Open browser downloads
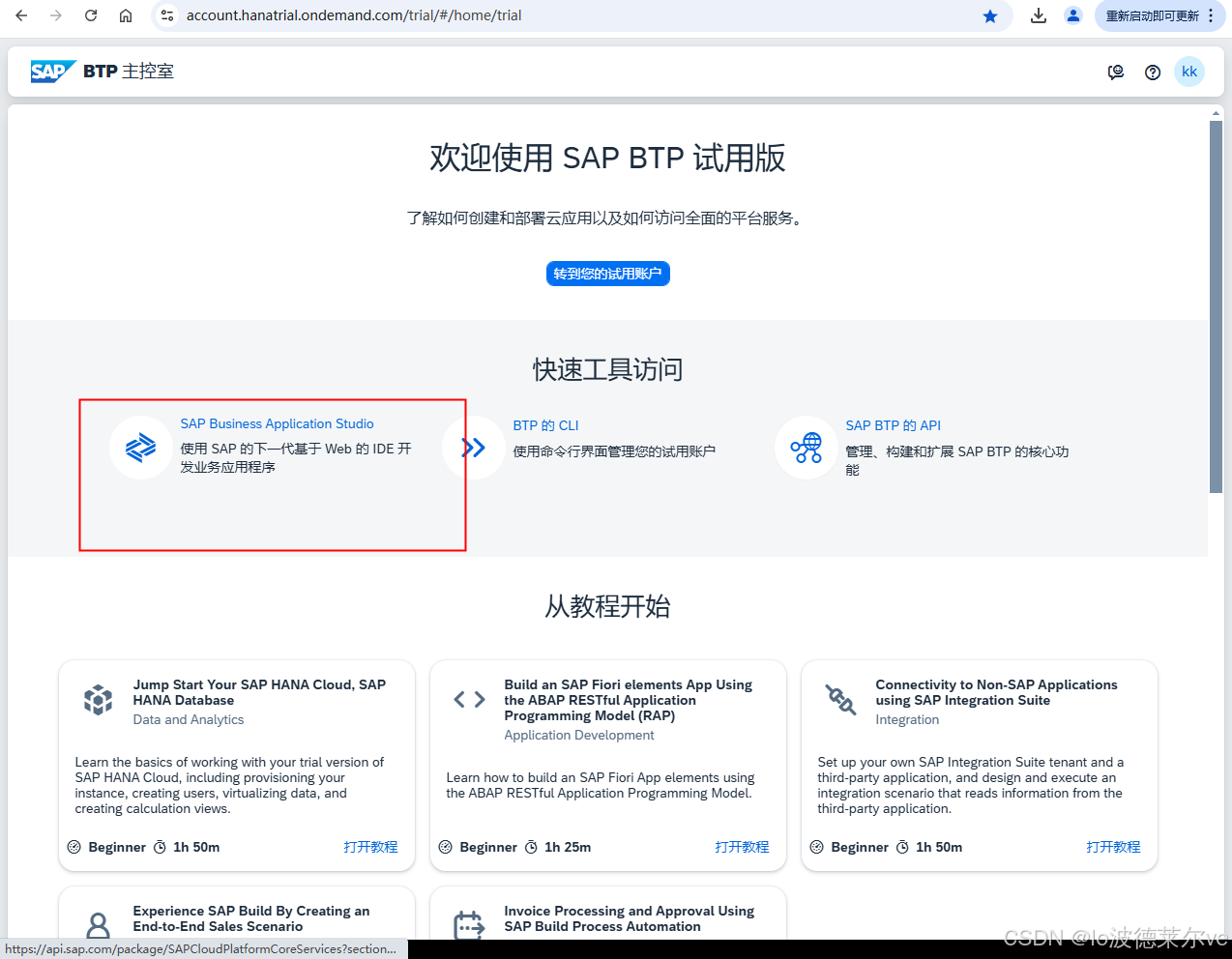Image resolution: width=1232 pixels, height=959 pixels. [1039, 15]
